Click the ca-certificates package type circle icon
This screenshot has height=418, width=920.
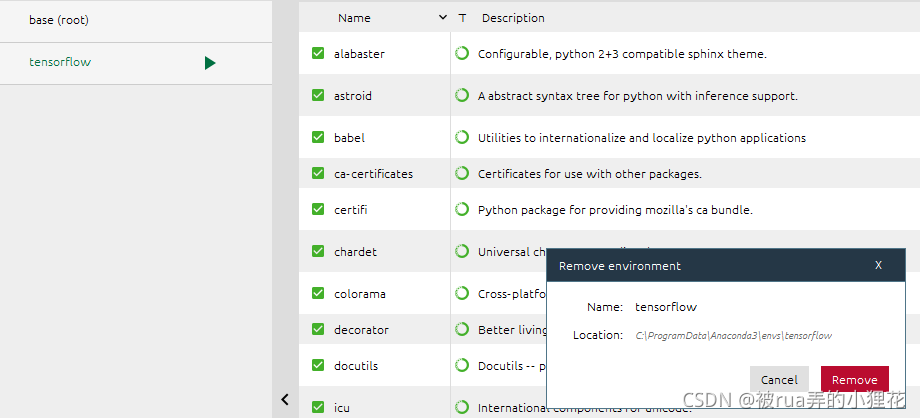462,173
